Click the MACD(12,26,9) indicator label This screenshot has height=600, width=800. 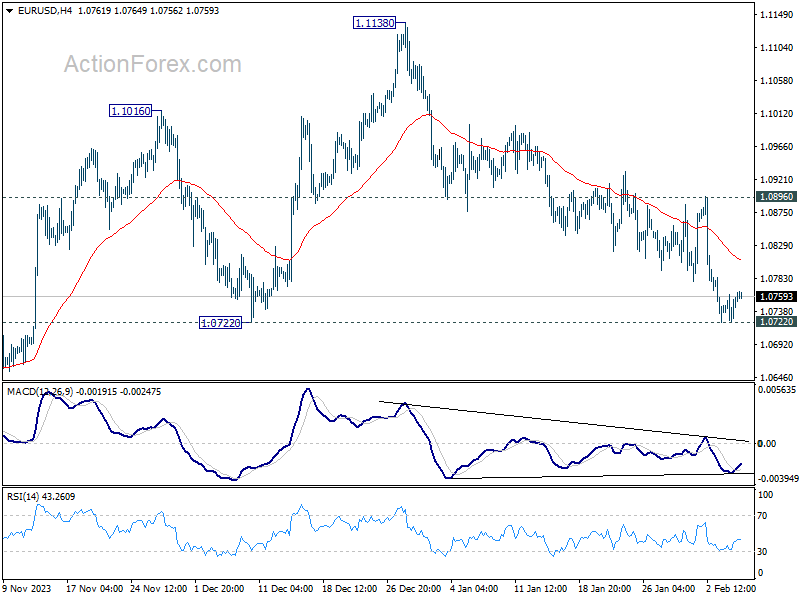tap(40, 392)
